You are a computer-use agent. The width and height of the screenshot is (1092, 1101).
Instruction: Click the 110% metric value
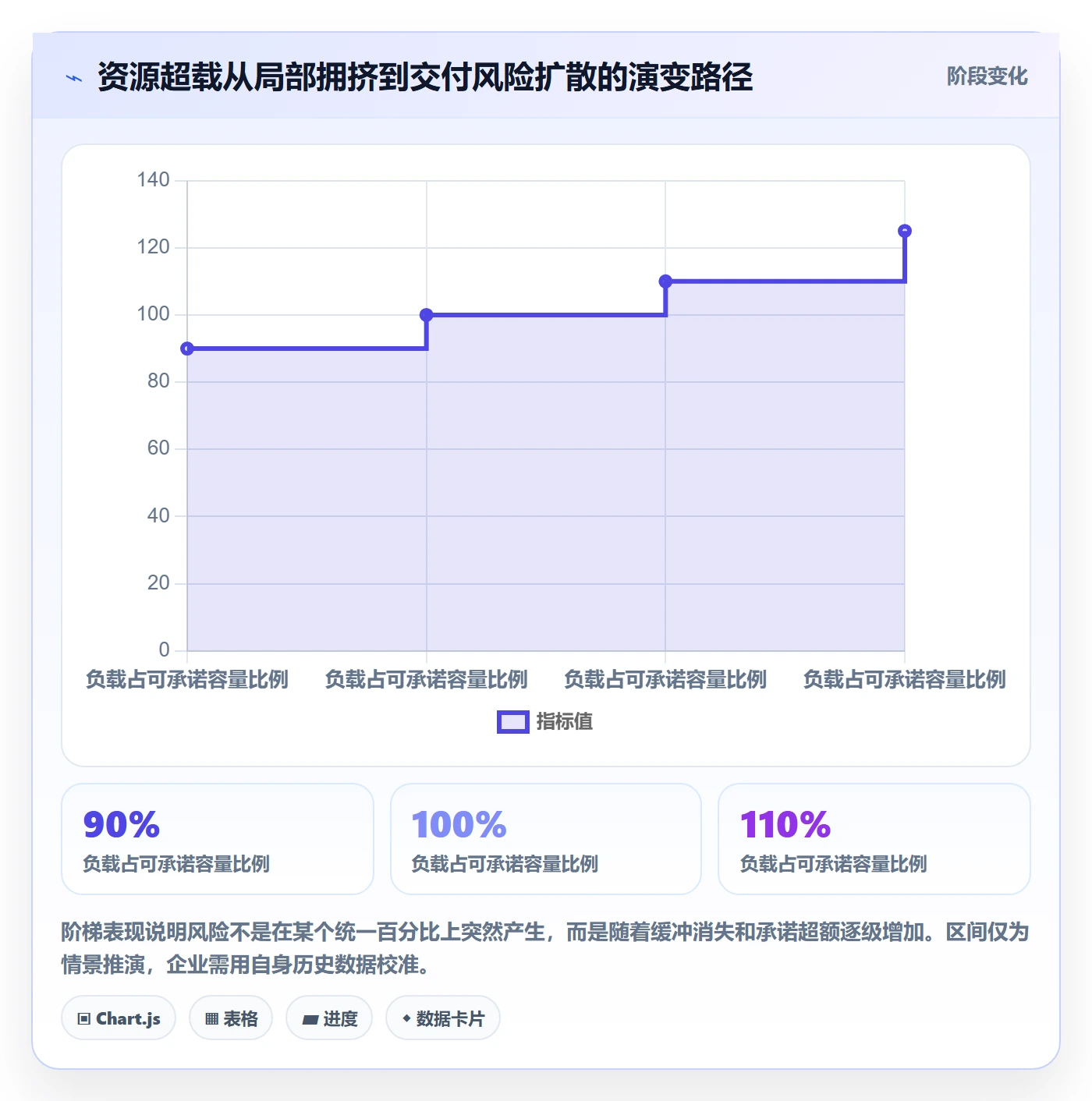(785, 824)
